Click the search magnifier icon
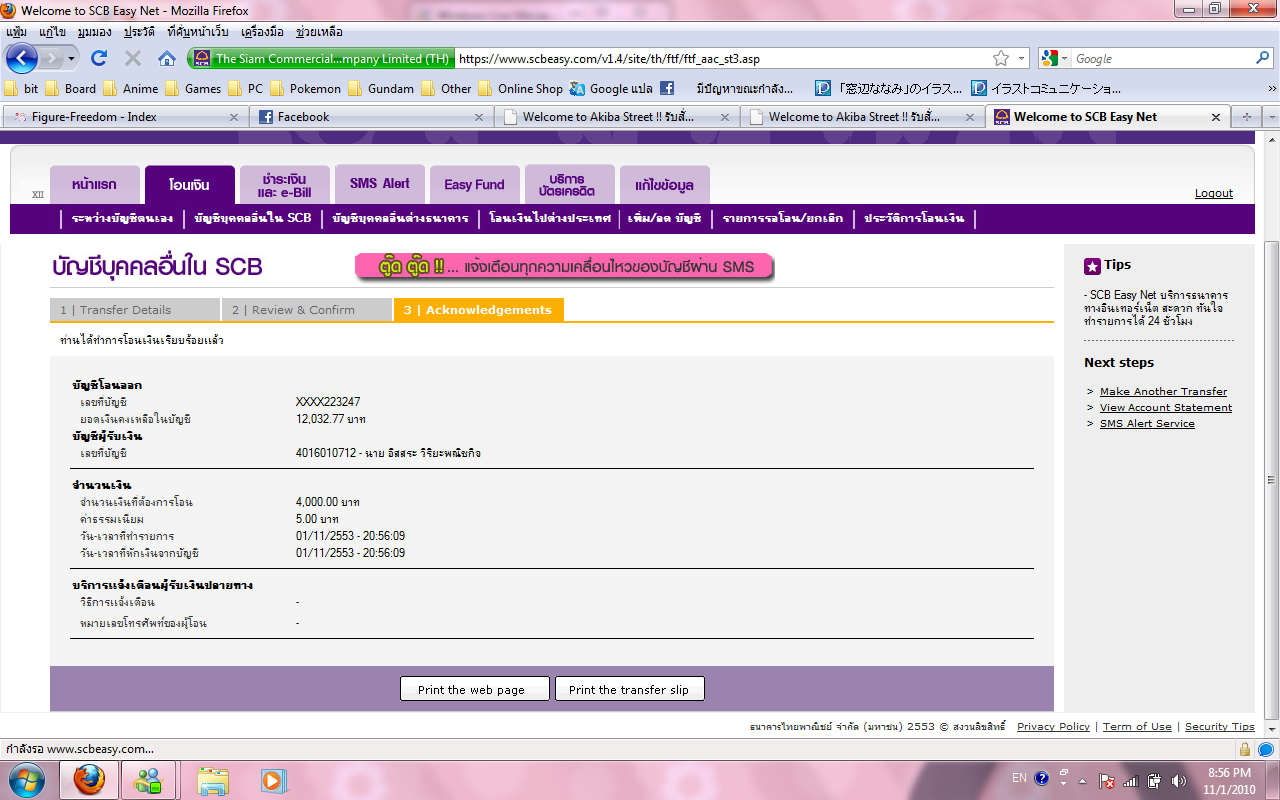 click(x=1262, y=59)
